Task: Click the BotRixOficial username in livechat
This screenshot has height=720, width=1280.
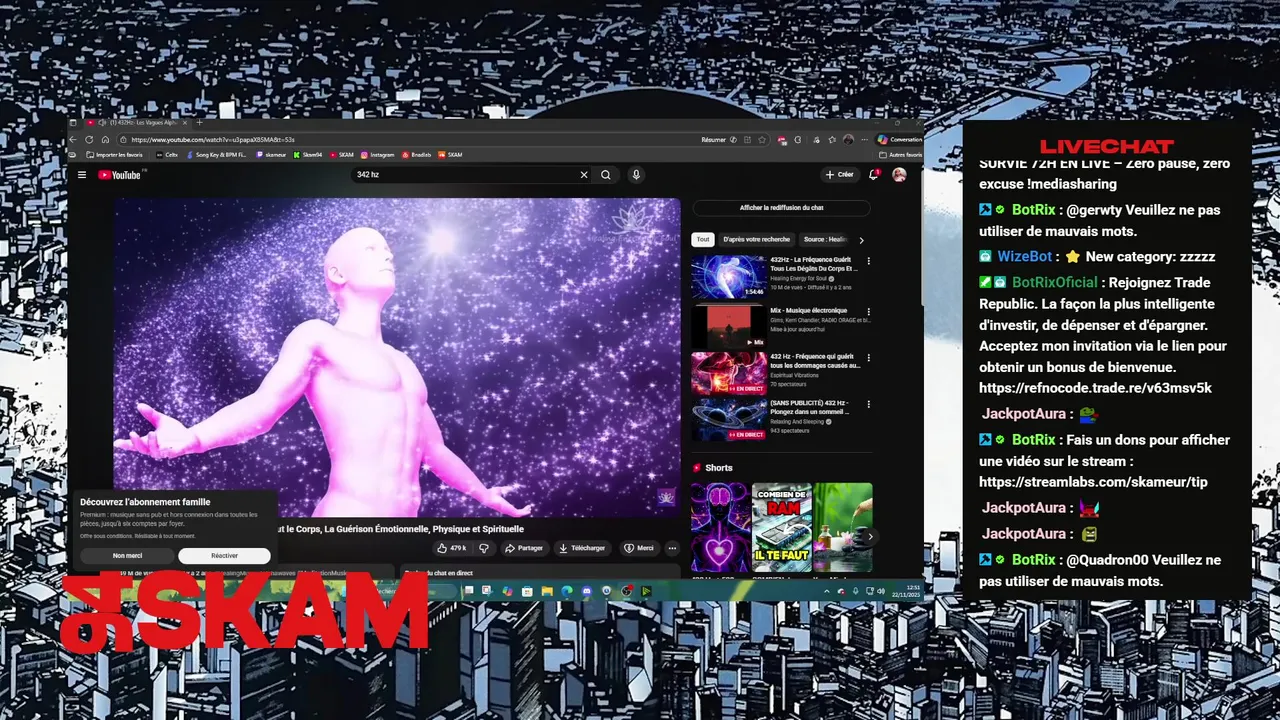Action: point(1054,283)
